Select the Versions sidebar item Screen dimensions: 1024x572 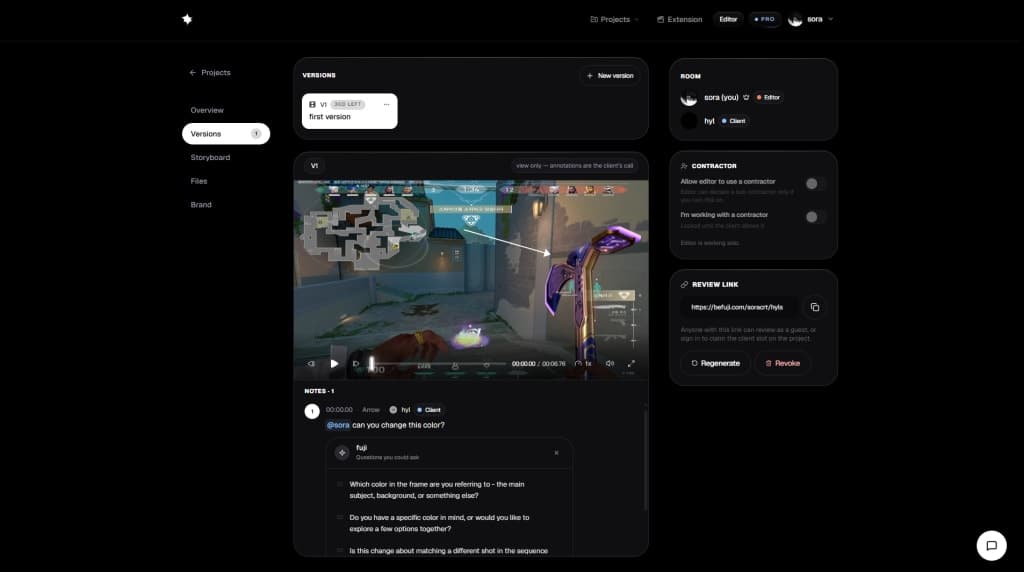226,134
